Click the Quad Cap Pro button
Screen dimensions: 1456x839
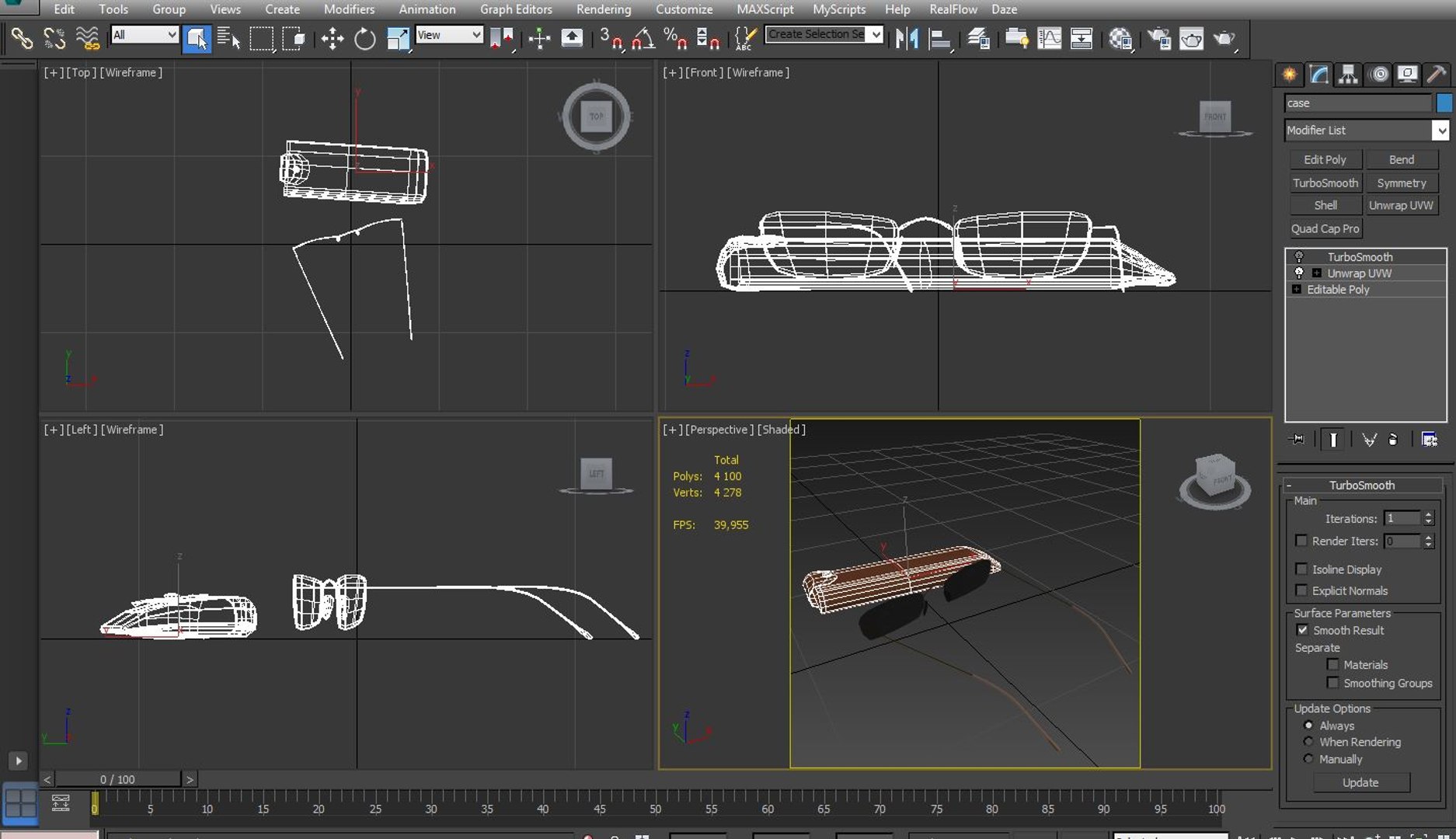click(x=1325, y=228)
